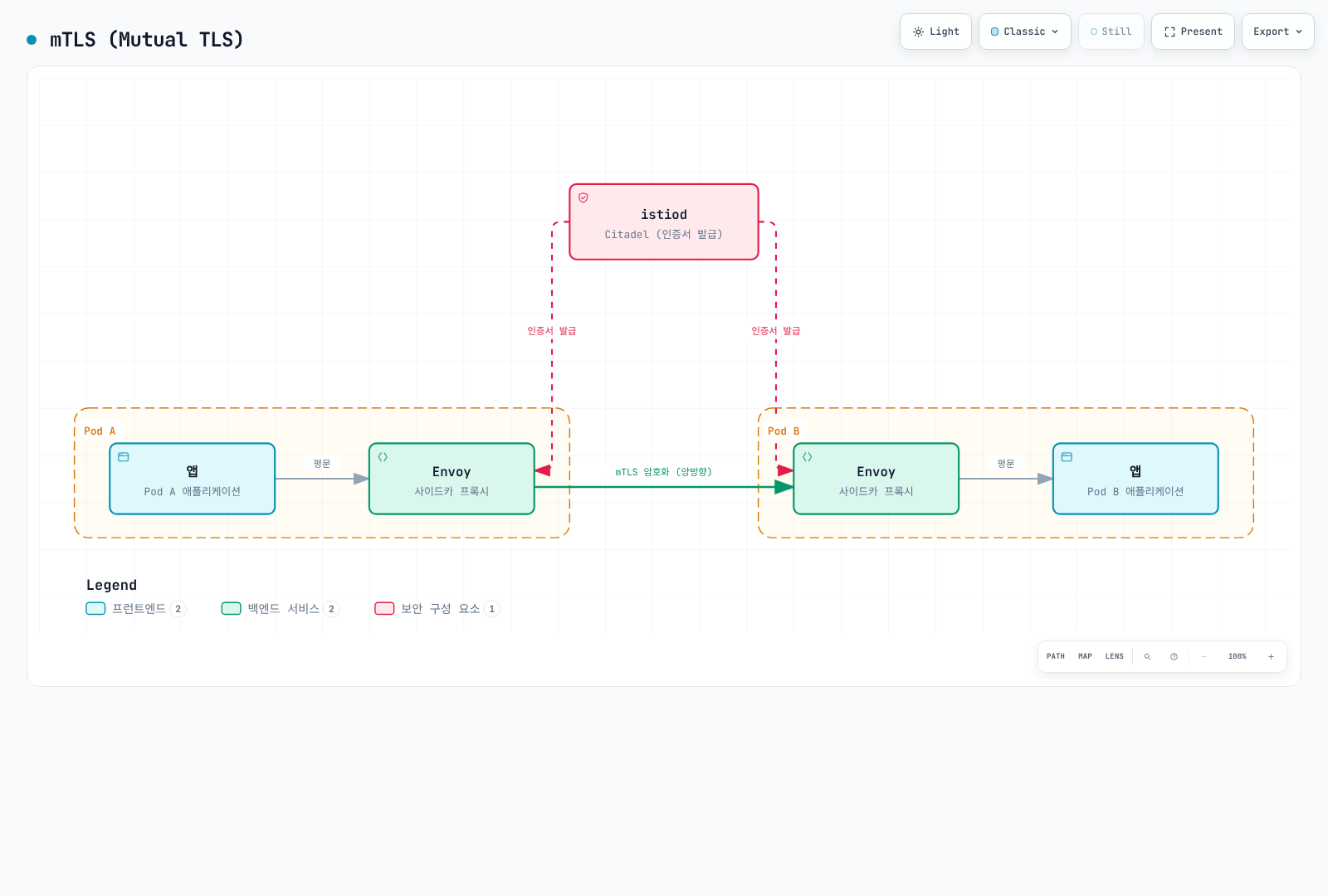This screenshot has height=896, width=1328.
Task: Select the istiod Citadel node
Action: point(664,222)
